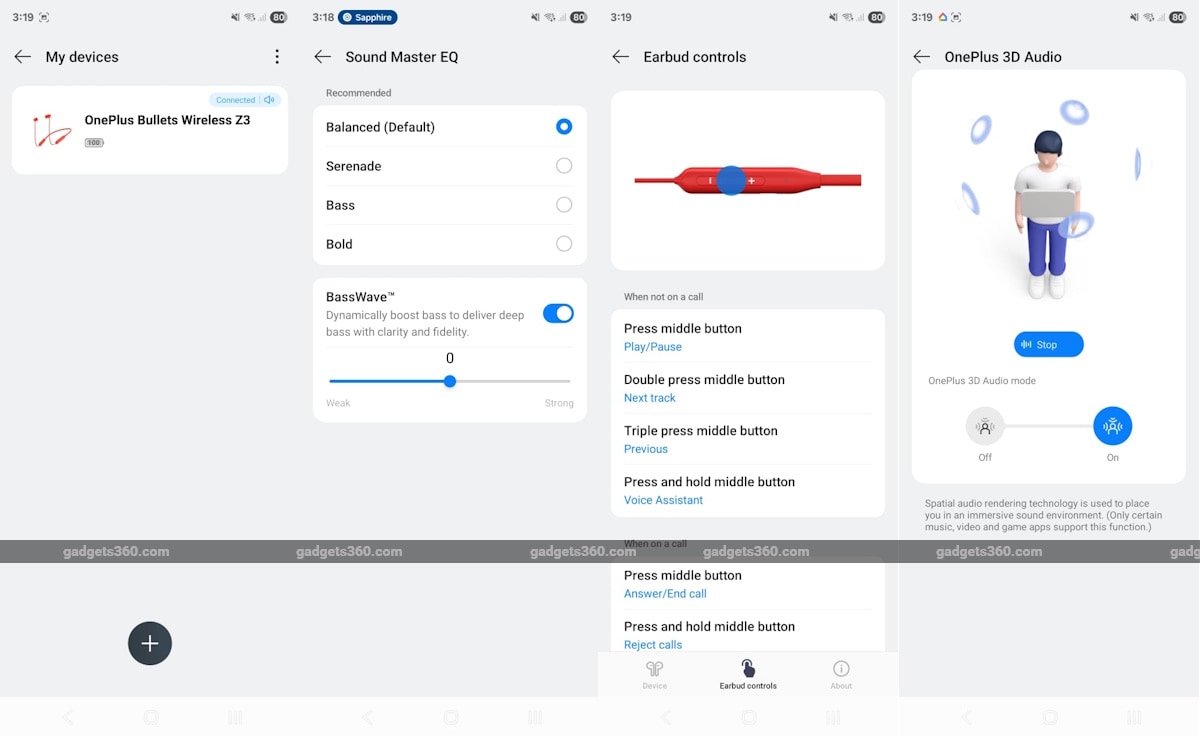This screenshot has width=1200, height=736.
Task: Select Bass radio button
Action: [x=564, y=205]
